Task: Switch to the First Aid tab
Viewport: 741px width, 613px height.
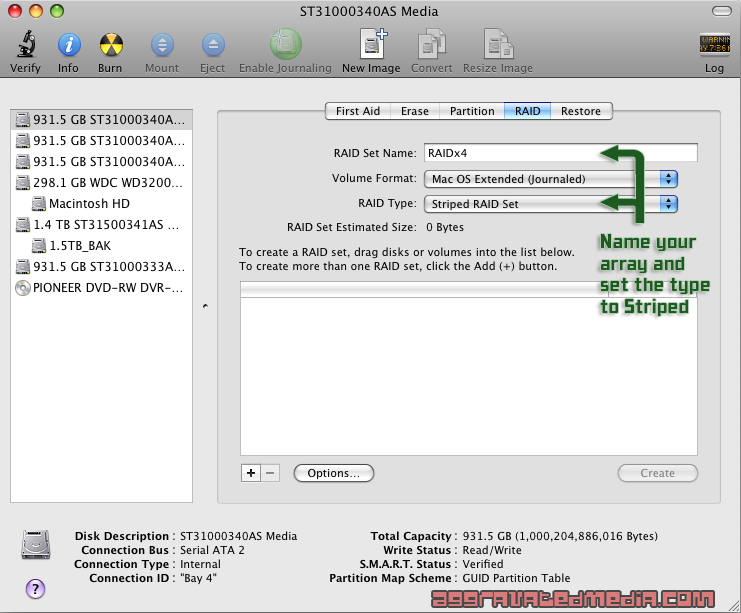Action: 358,111
